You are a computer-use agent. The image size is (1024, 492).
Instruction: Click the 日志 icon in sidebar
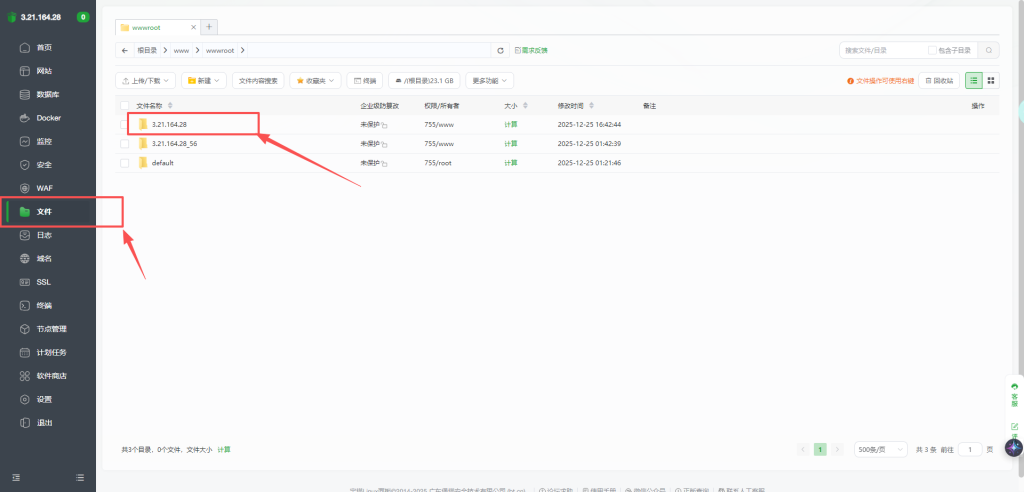(x=25, y=235)
